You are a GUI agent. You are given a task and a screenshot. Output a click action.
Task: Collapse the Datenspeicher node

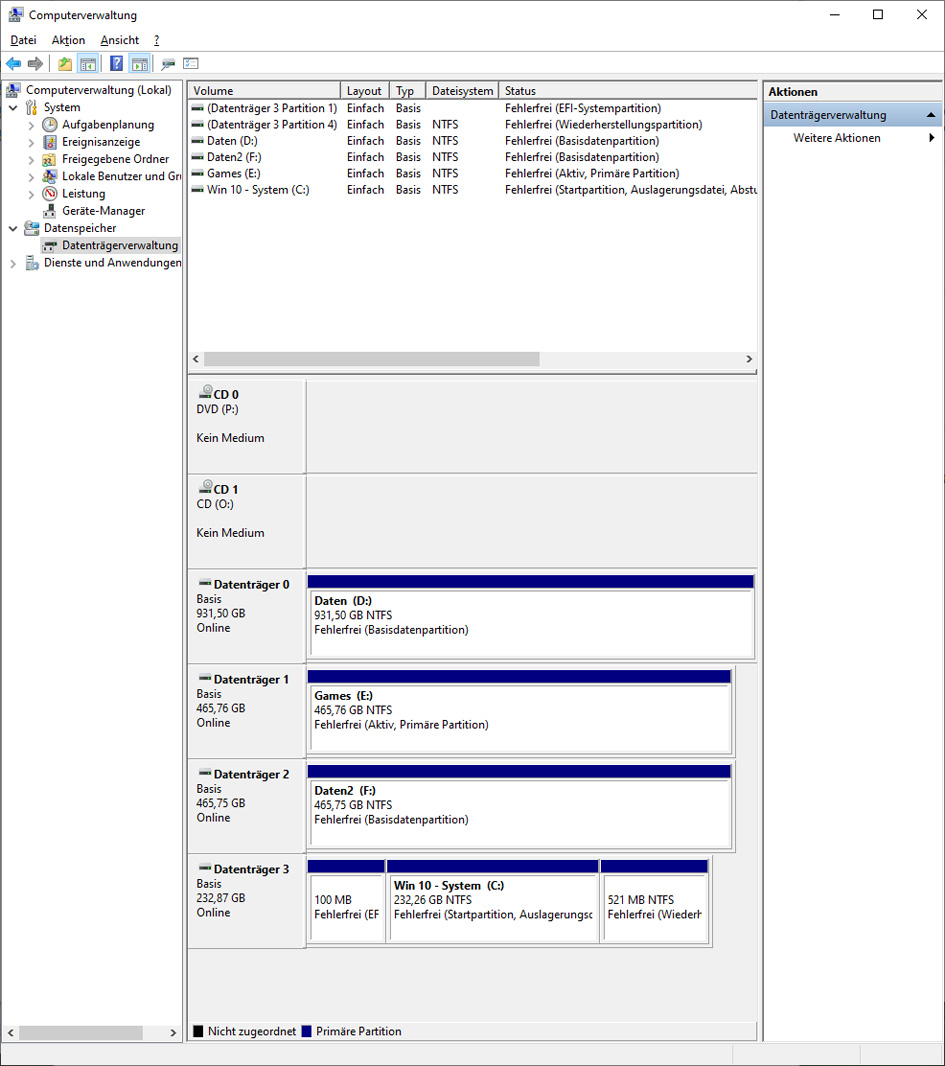(13, 228)
